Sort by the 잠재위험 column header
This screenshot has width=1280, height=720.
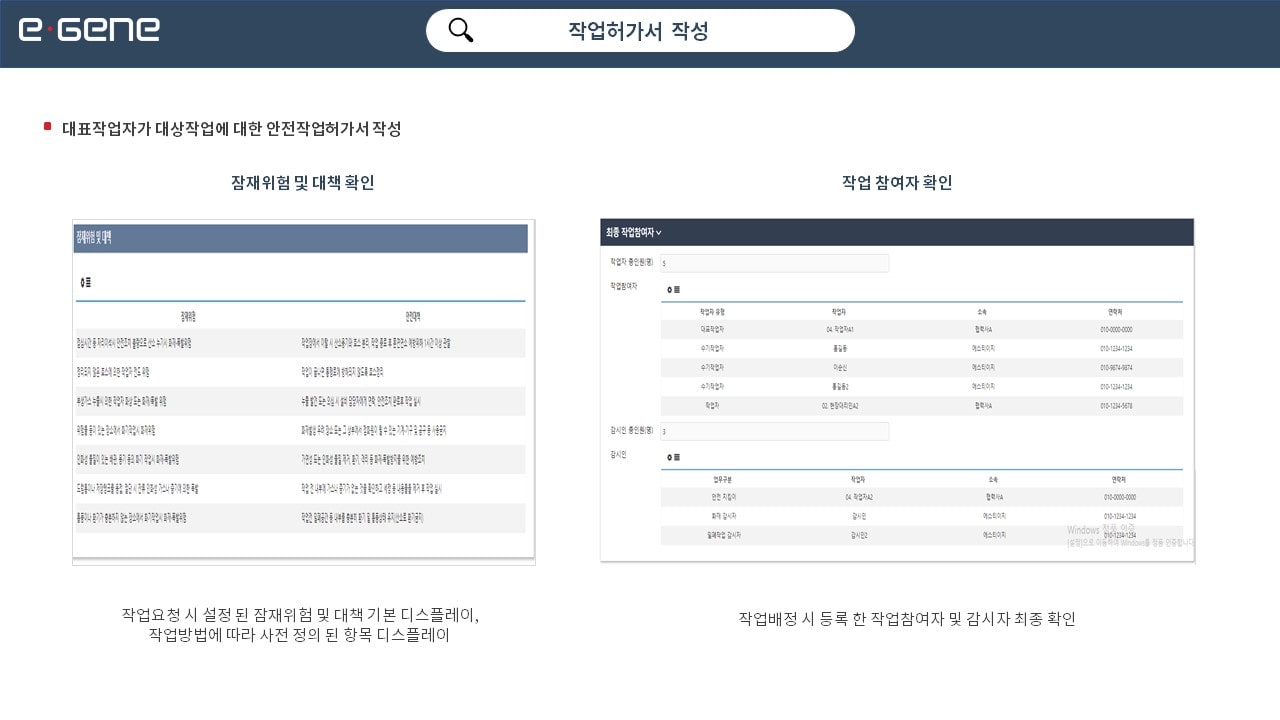click(188, 316)
